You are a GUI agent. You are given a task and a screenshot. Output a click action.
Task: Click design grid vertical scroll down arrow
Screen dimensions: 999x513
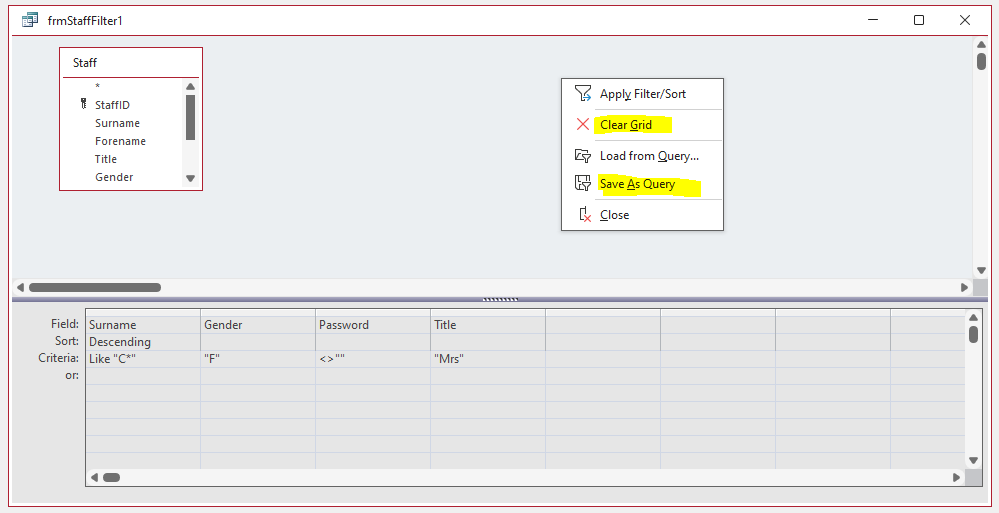pyautogui.click(x=973, y=460)
